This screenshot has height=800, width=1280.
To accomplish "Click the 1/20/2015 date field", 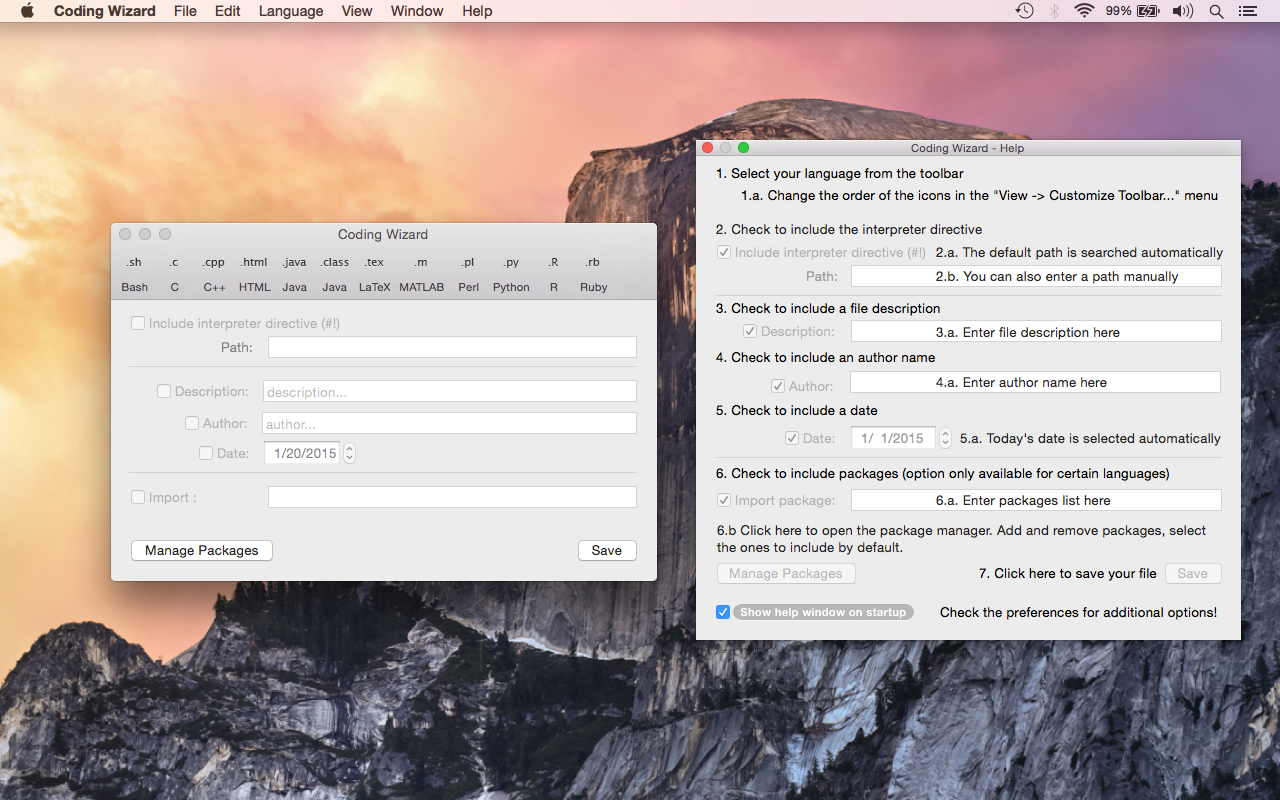I will [302, 453].
